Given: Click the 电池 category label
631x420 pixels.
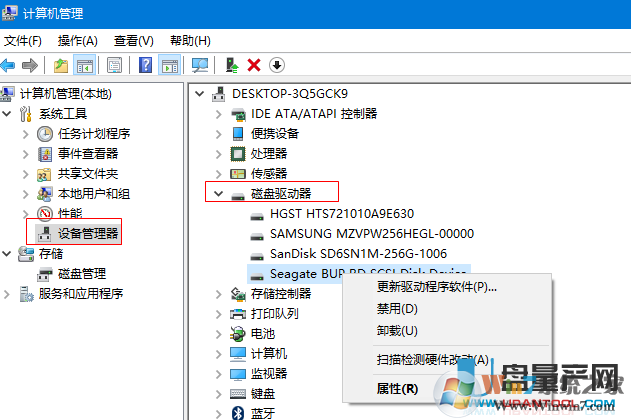Looking at the screenshot, I should [263, 334].
